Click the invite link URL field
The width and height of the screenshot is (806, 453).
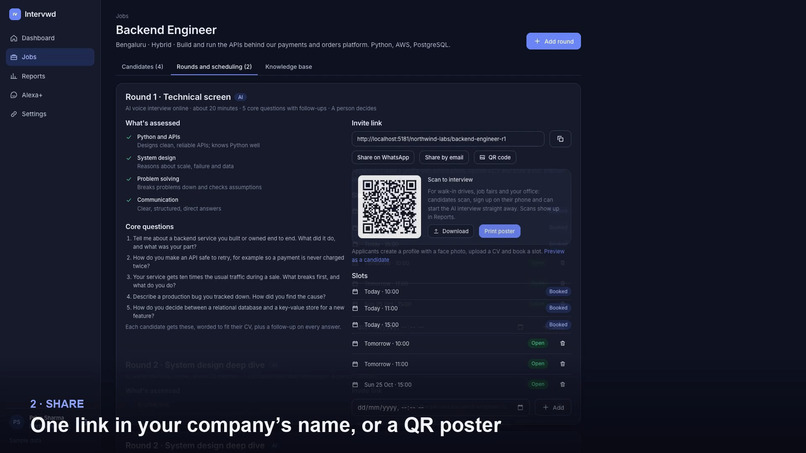(x=448, y=139)
